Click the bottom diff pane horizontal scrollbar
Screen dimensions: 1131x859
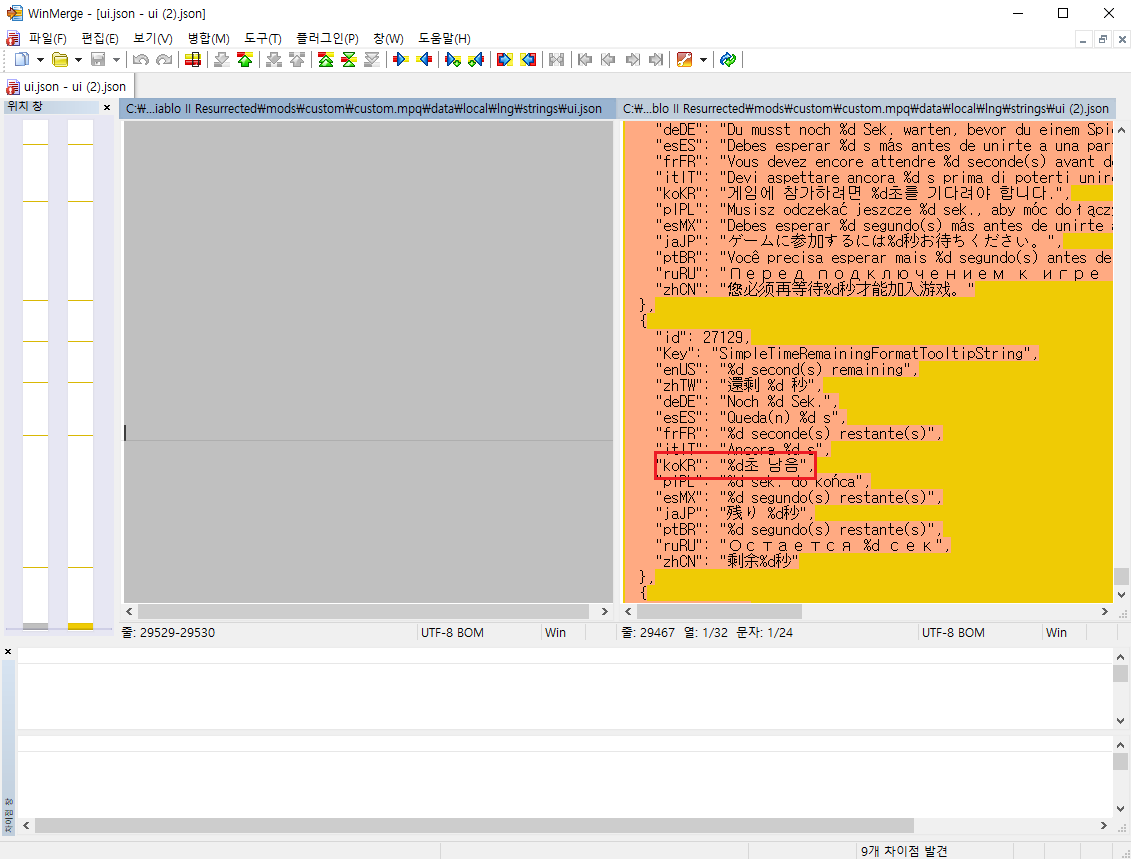pyautogui.click(x=474, y=825)
